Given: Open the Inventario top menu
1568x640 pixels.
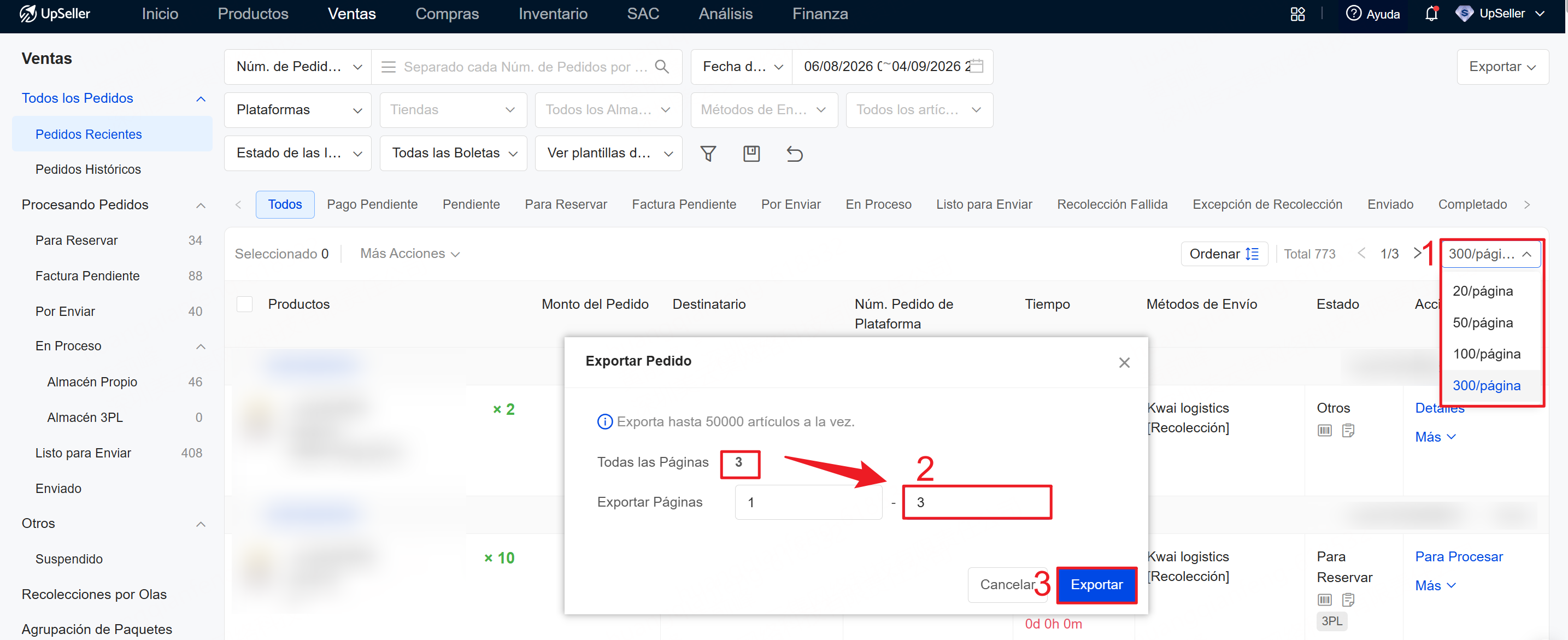Looking at the screenshot, I should pos(553,14).
